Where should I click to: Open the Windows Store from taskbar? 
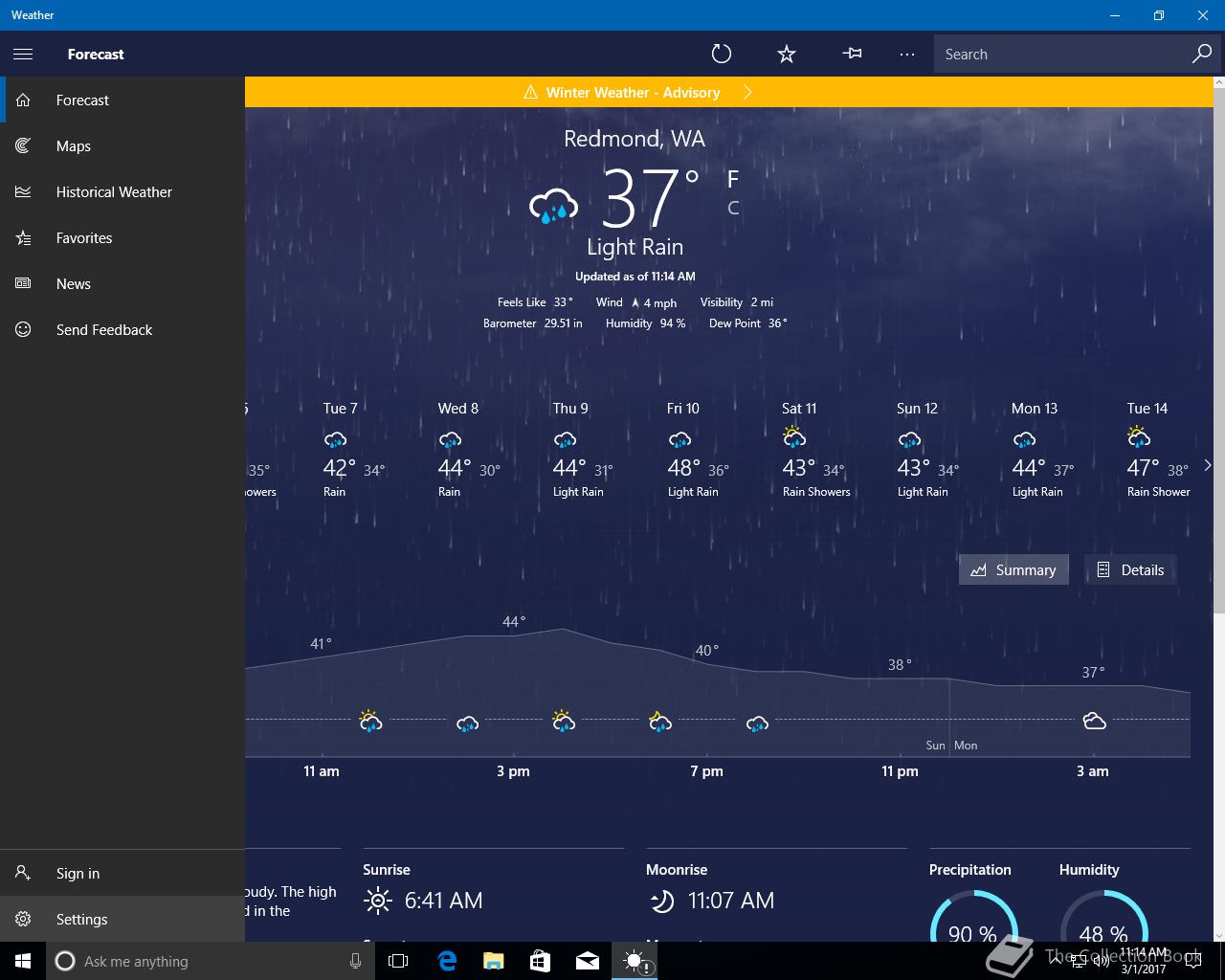coord(540,961)
